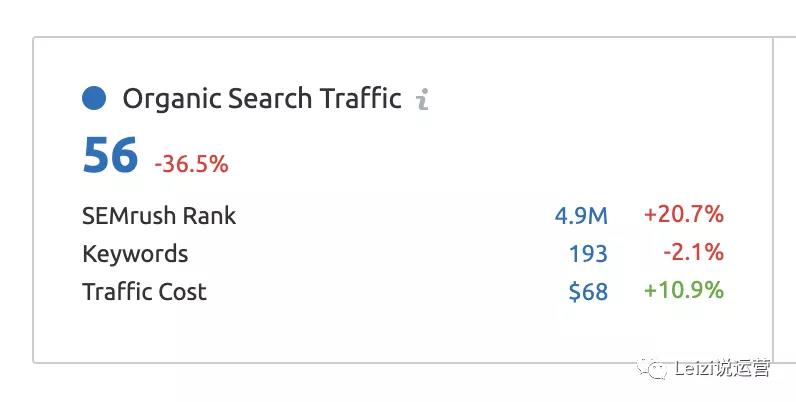This screenshot has width=796, height=402.
Task: Click the green +10.9% cost change
Action: (684, 290)
